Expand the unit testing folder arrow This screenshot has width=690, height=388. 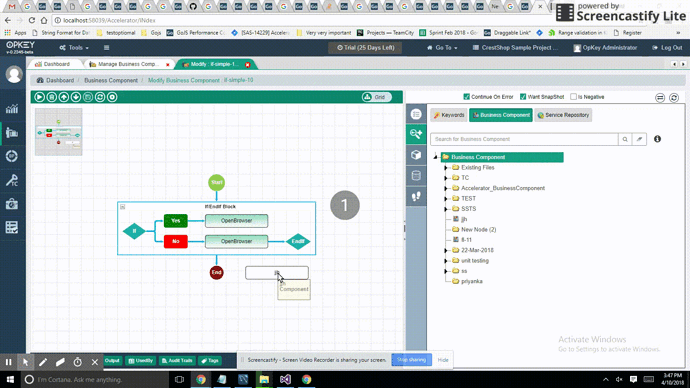click(x=445, y=261)
